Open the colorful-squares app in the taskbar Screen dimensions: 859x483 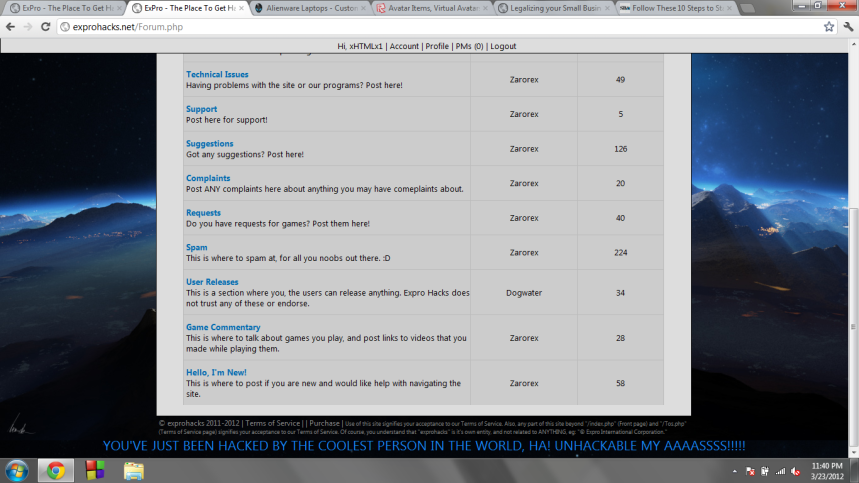coord(95,470)
